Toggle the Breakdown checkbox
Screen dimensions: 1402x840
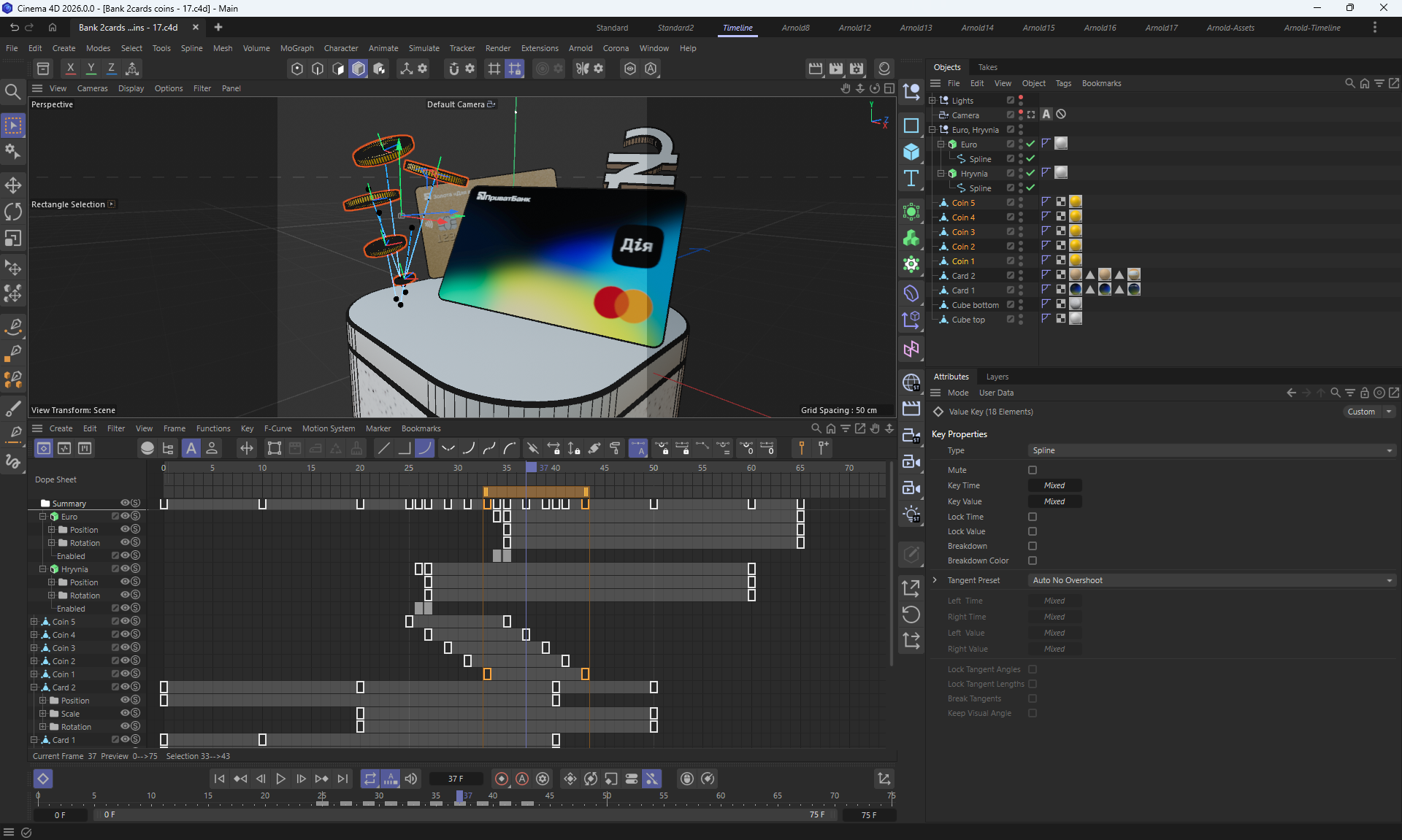pos(1033,546)
